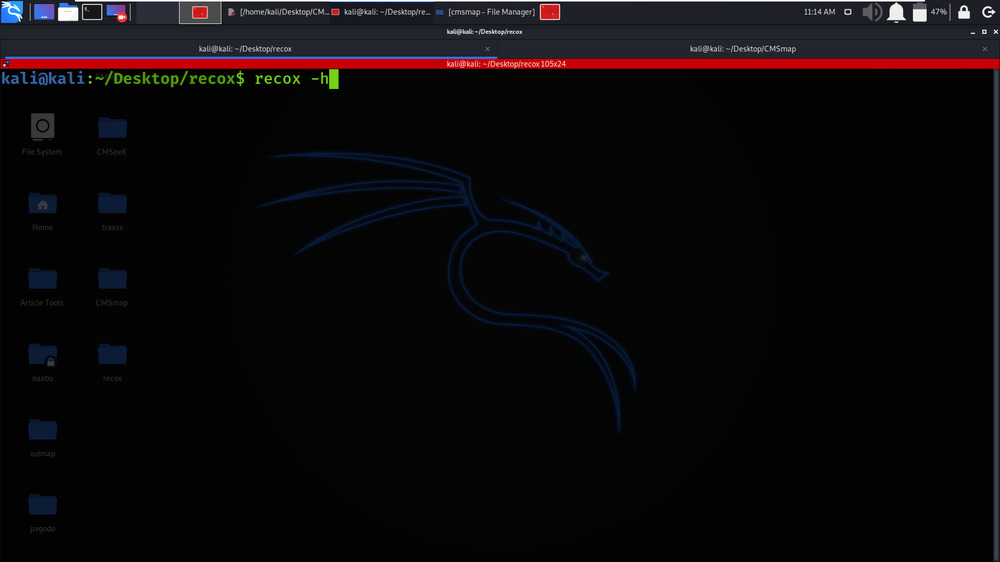Click the show desktop panel icon
The image size is (1000, 562).
tap(43, 11)
